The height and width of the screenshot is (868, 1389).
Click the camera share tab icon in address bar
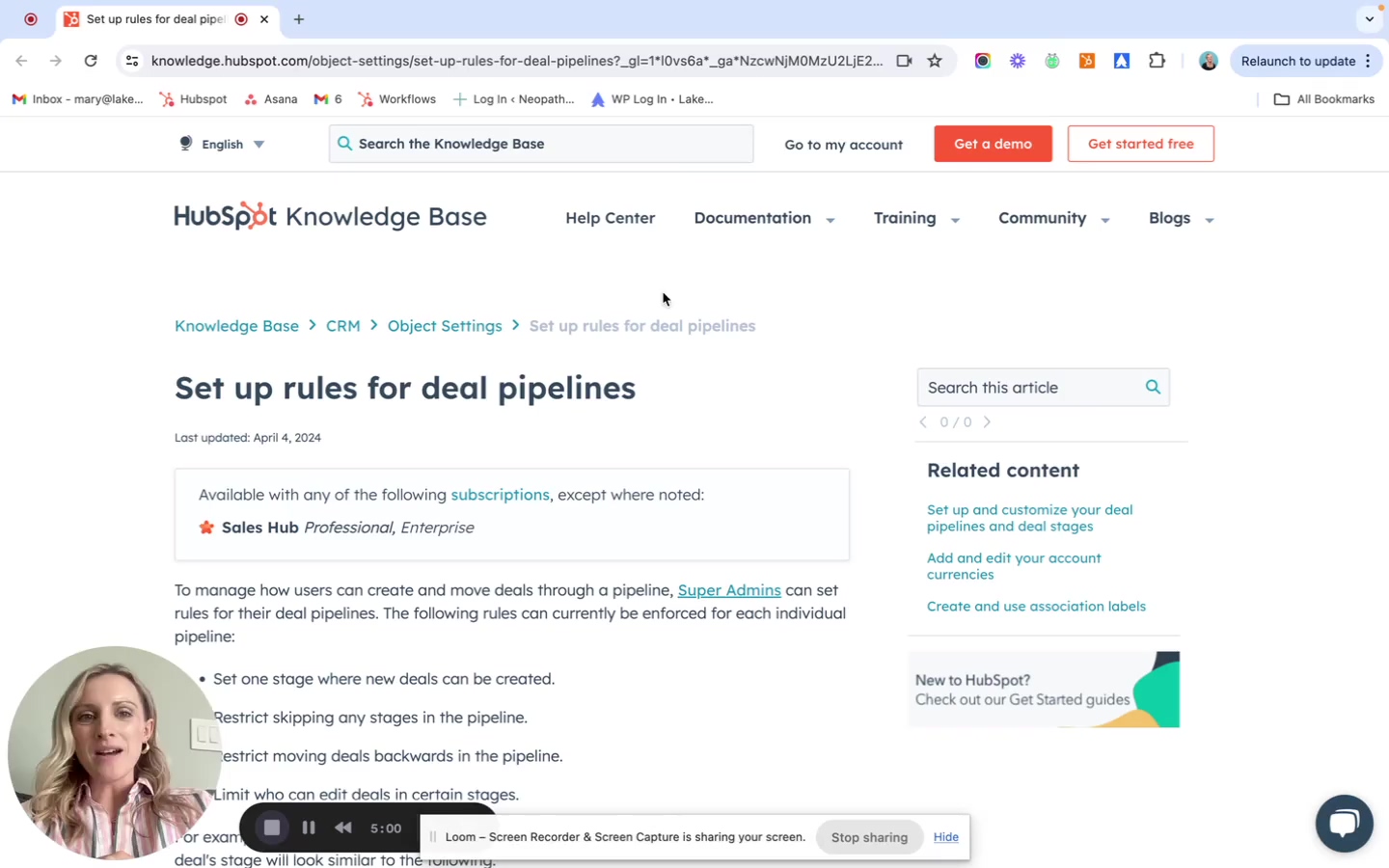903,60
